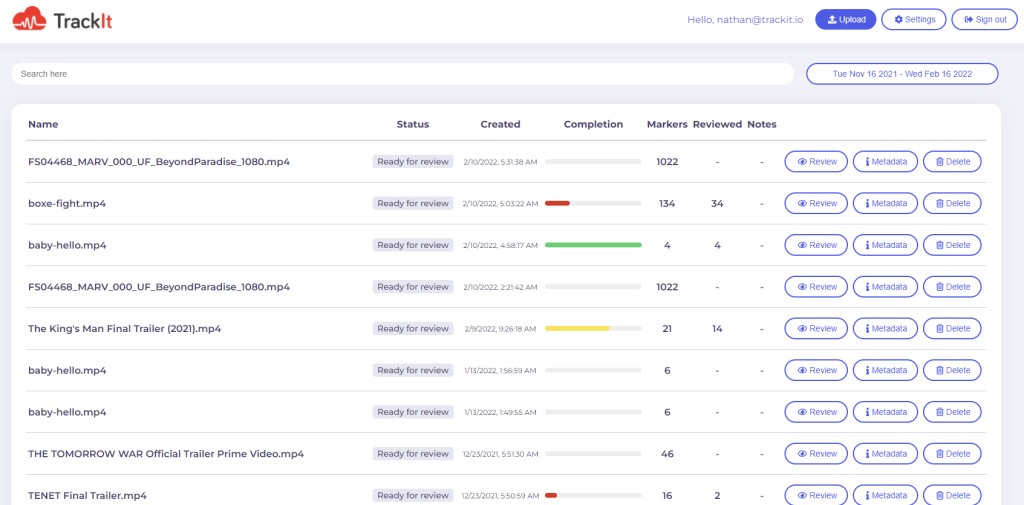Click the created date 12/23/2021, 5:51:30 AM
The width and height of the screenshot is (1024, 505).
point(500,453)
